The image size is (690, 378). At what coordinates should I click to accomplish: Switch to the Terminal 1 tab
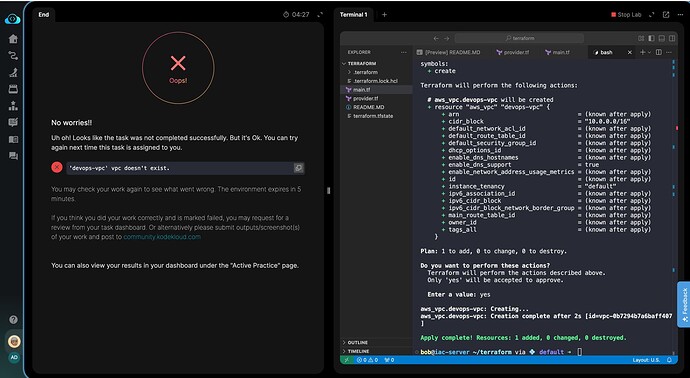tap(353, 15)
